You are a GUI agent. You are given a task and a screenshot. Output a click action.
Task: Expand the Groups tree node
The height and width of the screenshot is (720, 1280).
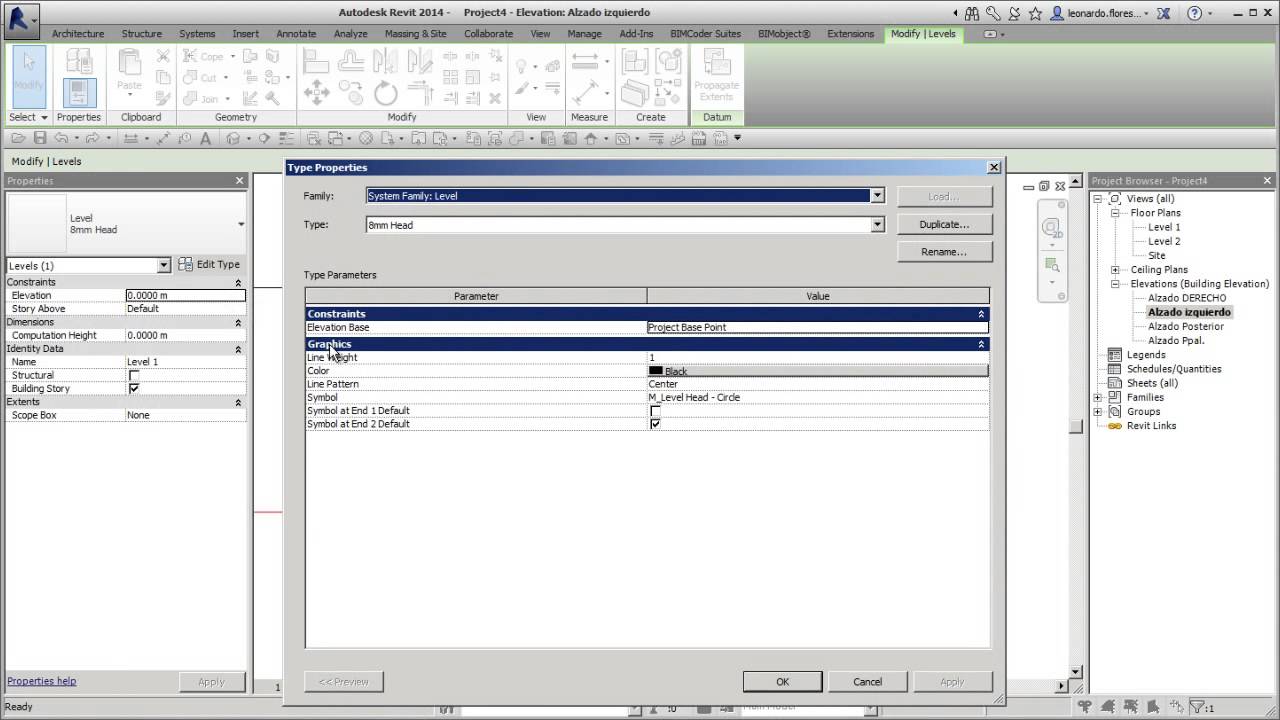[1098, 411]
